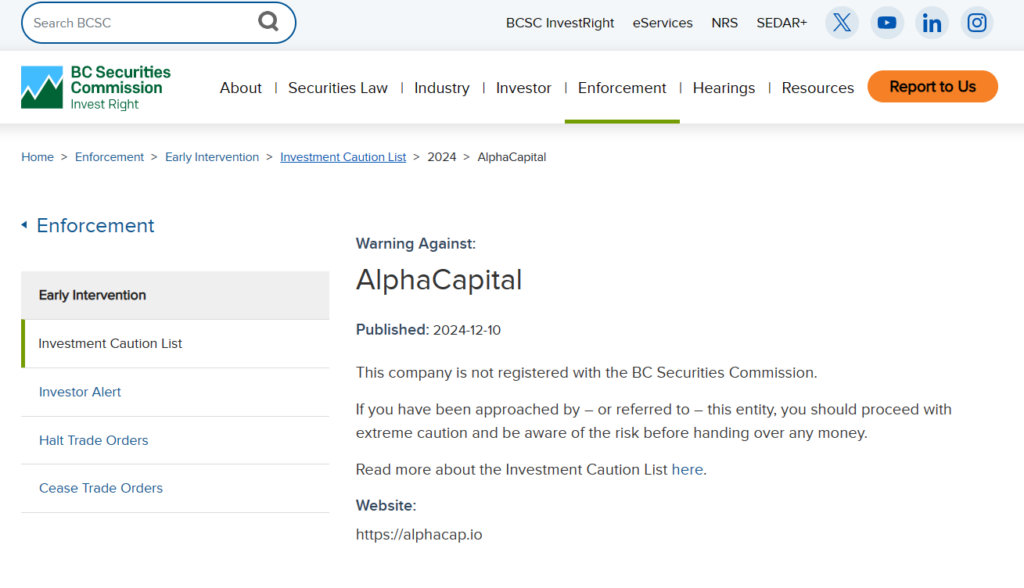Follow the 'here' link about Caution List
1024x588 pixels.
(x=687, y=469)
